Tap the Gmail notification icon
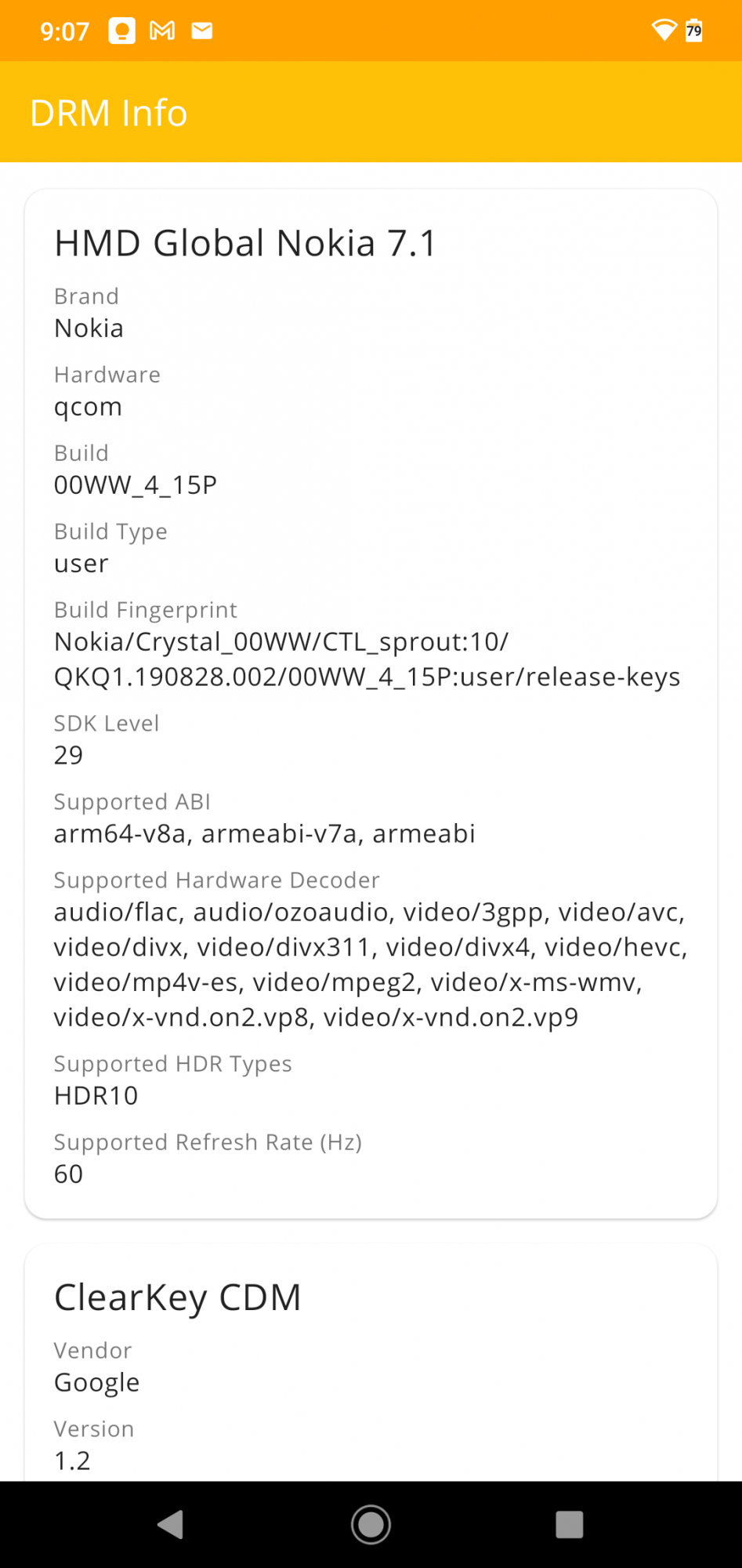 pyautogui.click(x=162, y=31)
